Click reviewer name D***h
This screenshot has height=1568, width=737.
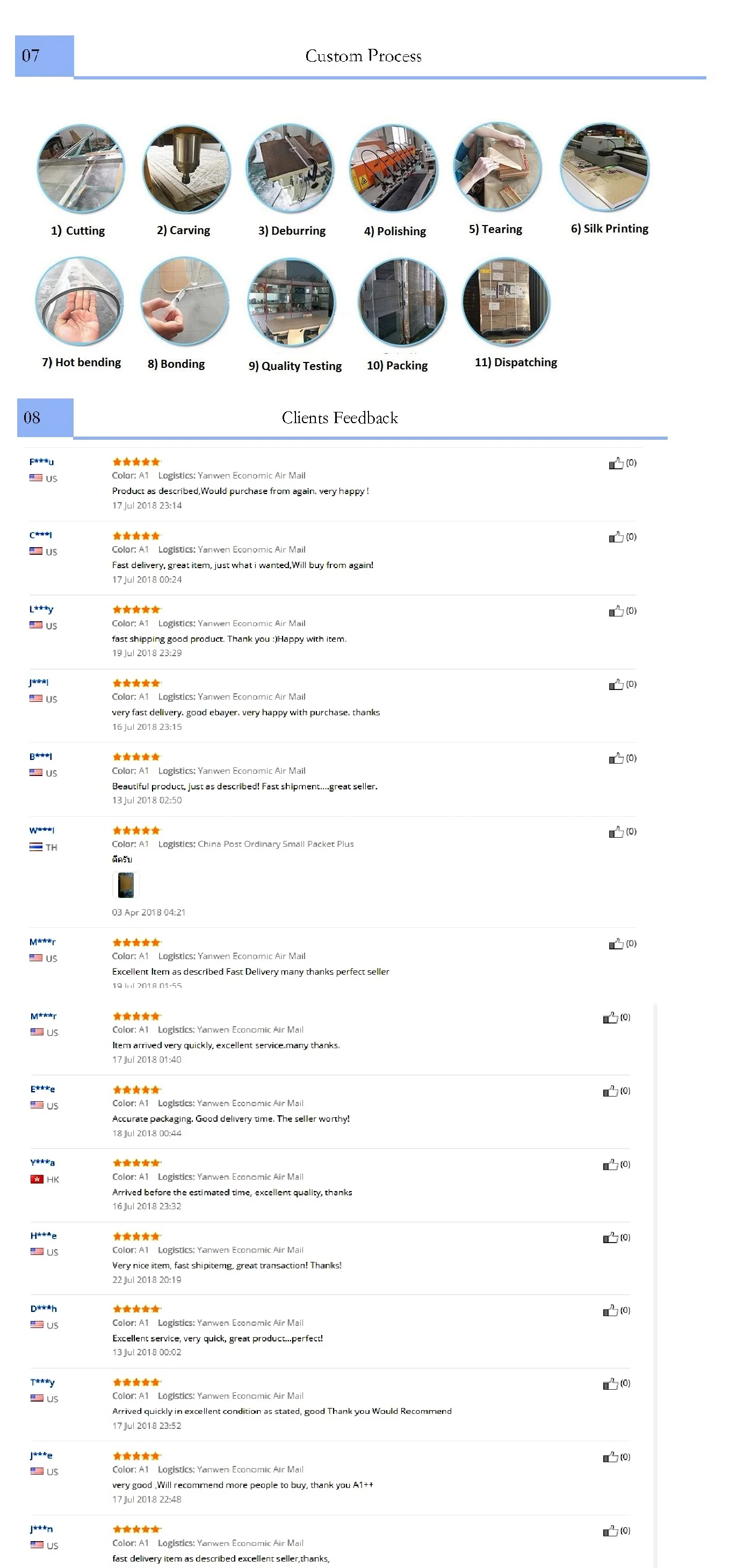(44, 1308)
